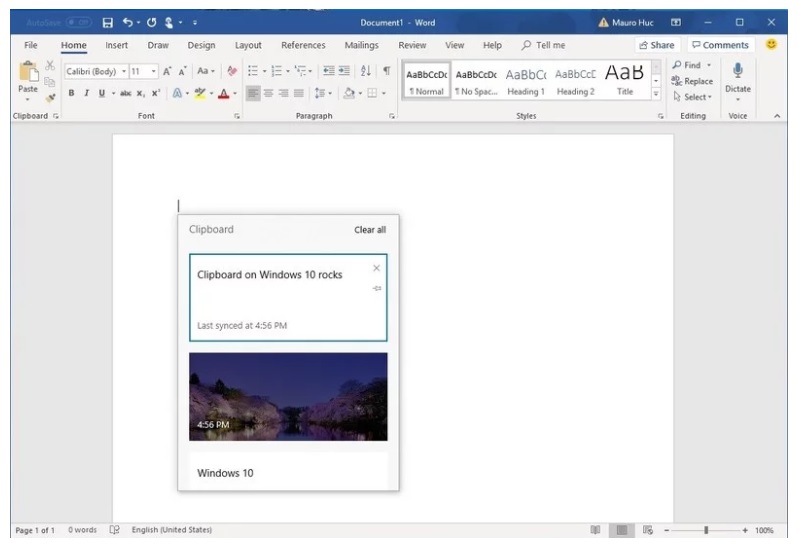The height and width of the screenshot is (547, 799).
Task: Click the Undo arrow icon
Action: (x=127, y=22)
